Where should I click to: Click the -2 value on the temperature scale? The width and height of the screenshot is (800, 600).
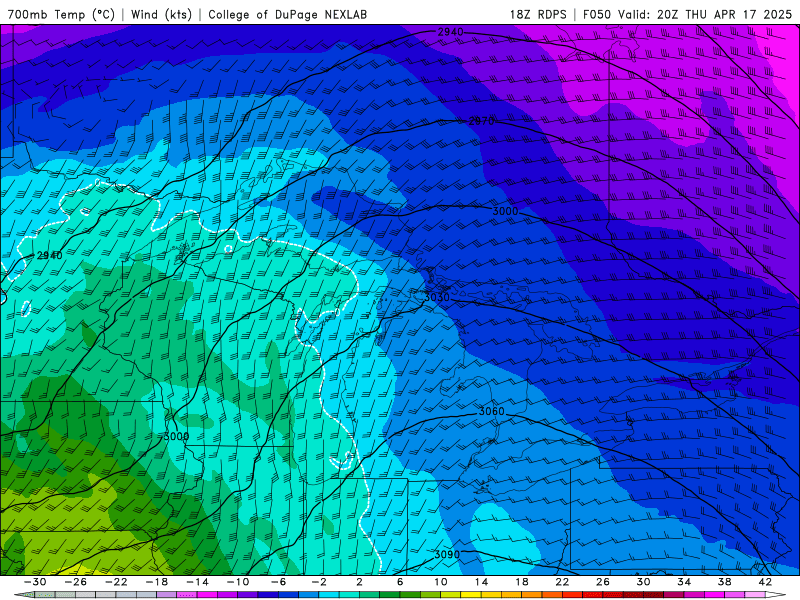pos(319,582)
